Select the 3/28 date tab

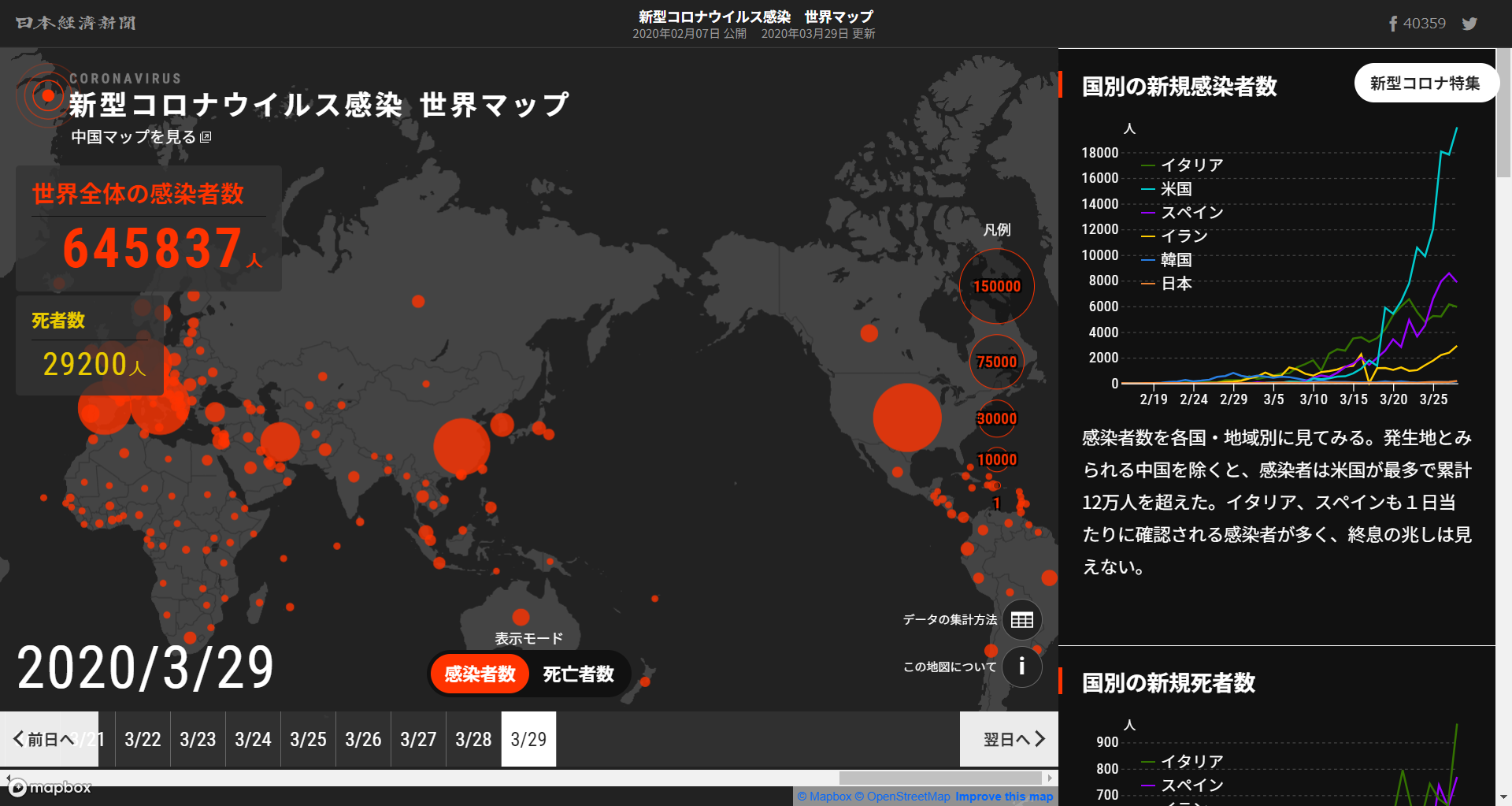point(473,739)
